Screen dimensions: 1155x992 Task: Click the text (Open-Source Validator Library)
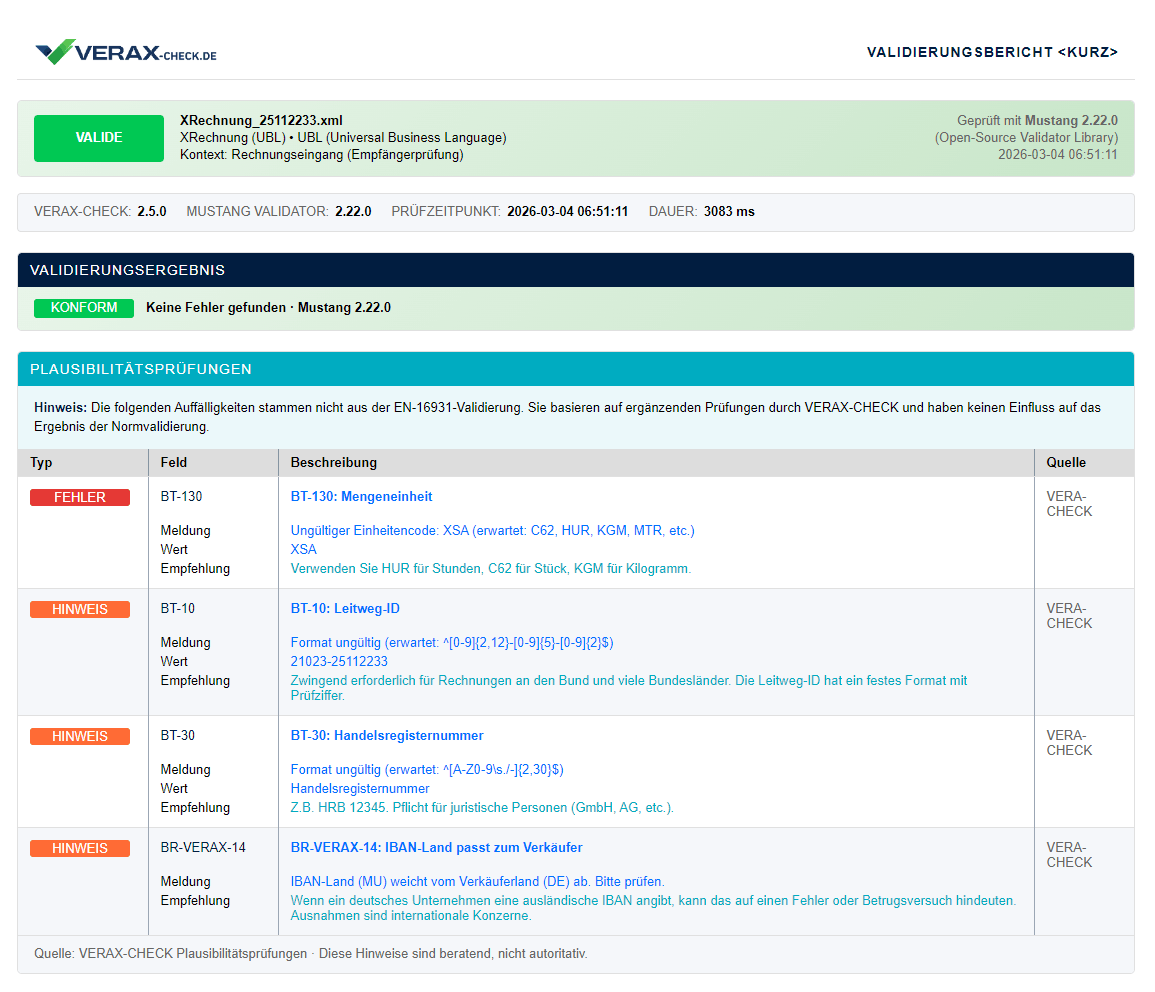pos(1026,137)
